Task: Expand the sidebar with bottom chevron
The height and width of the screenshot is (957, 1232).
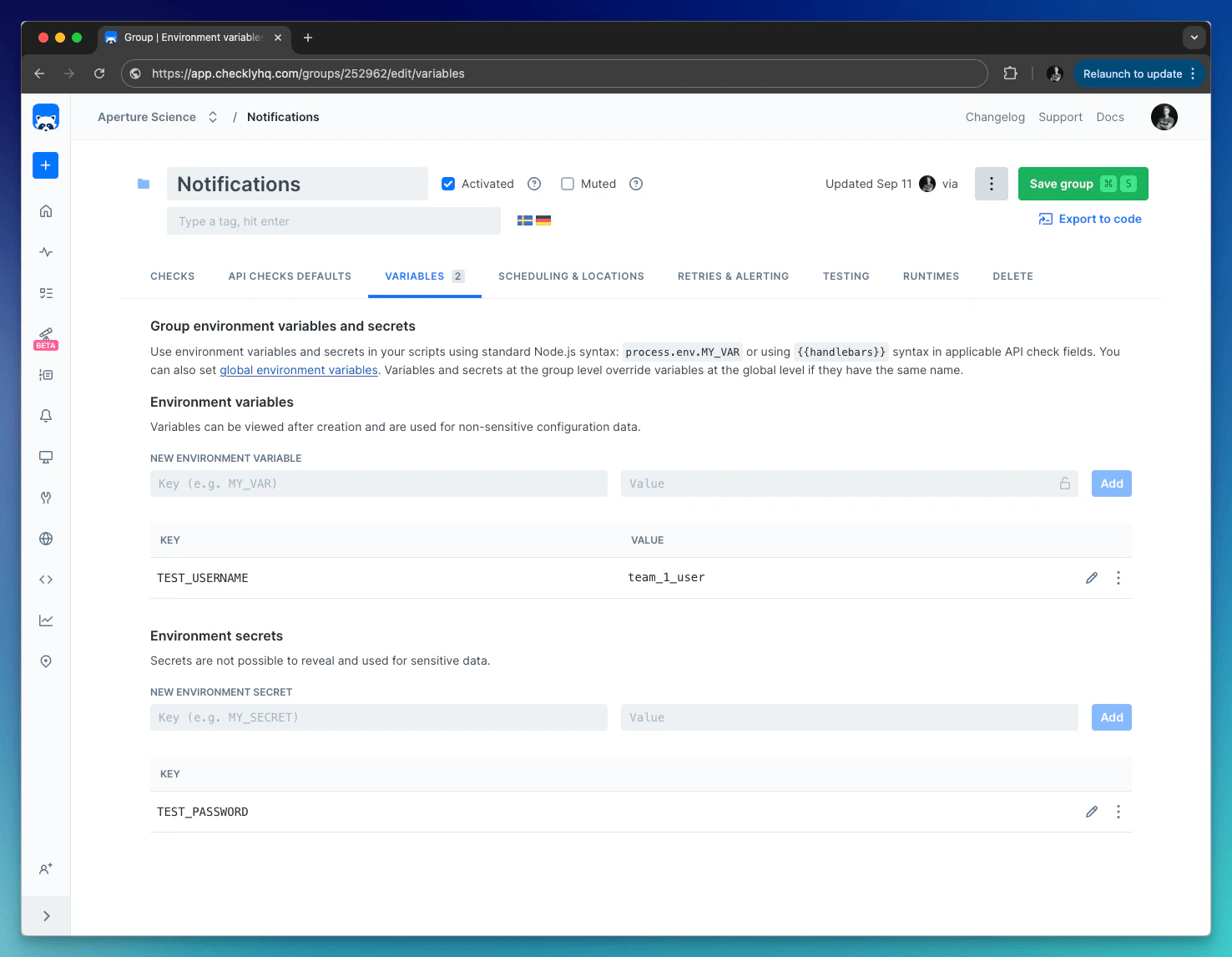Action: [46, 916]
